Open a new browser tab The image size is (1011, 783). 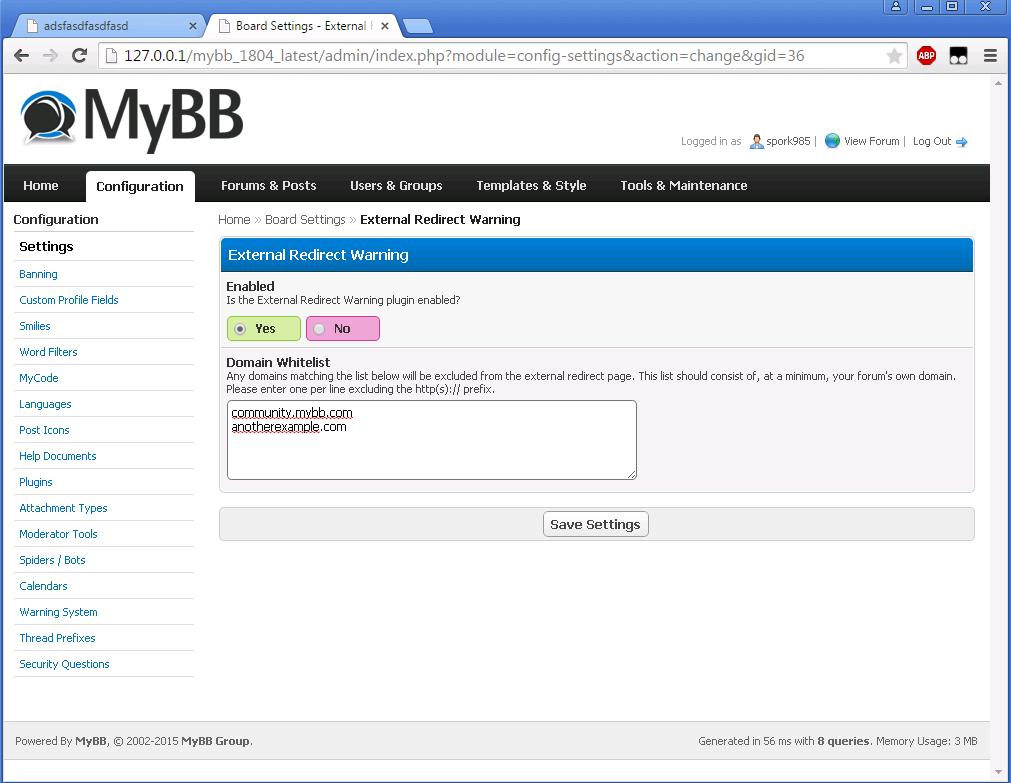point(418,26)
